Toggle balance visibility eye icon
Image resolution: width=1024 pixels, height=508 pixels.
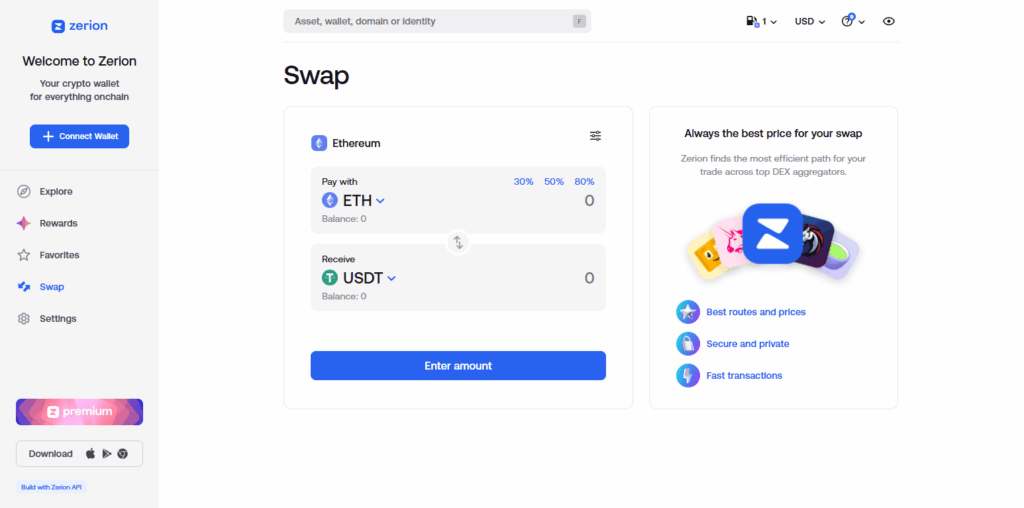(888, 21)
